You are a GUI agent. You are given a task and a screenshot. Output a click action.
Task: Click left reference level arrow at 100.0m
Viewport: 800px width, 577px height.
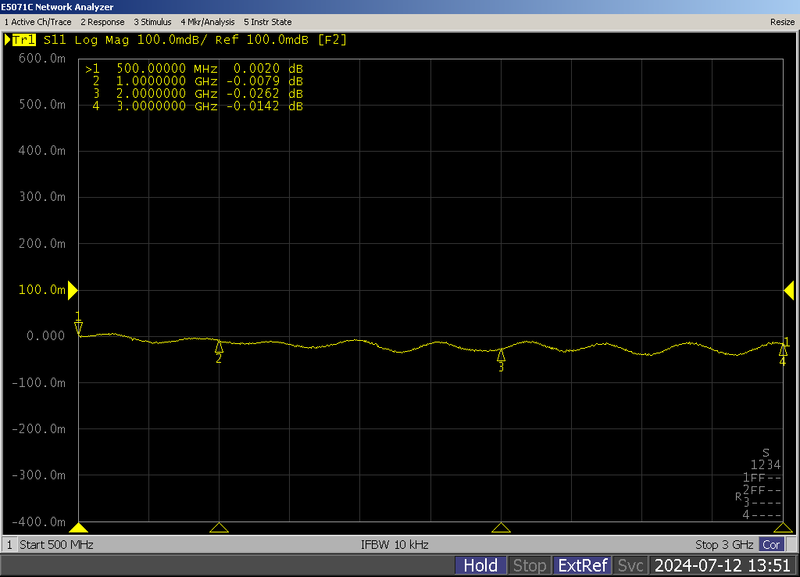coord(73,289)
